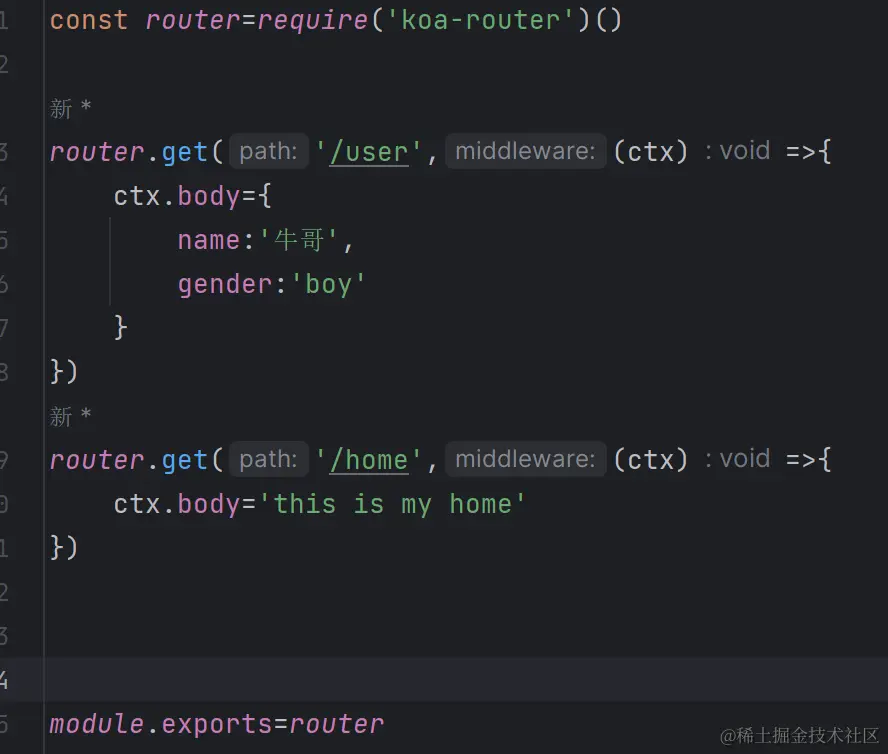The image size is (888, 754).
Task: Click the 'this is my home' string
Action: pyautogui.click(x=392, y=504)
